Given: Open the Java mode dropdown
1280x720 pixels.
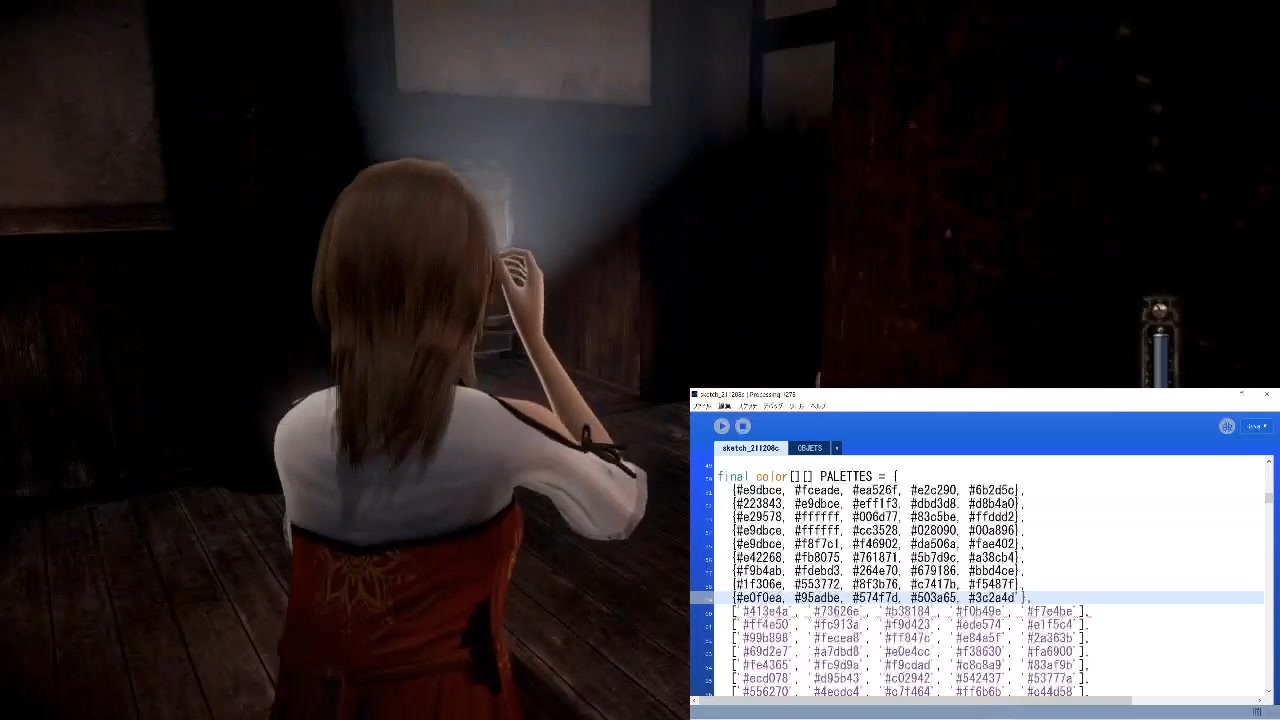Looking at the screenshot, I should [x=1255, y=426].
